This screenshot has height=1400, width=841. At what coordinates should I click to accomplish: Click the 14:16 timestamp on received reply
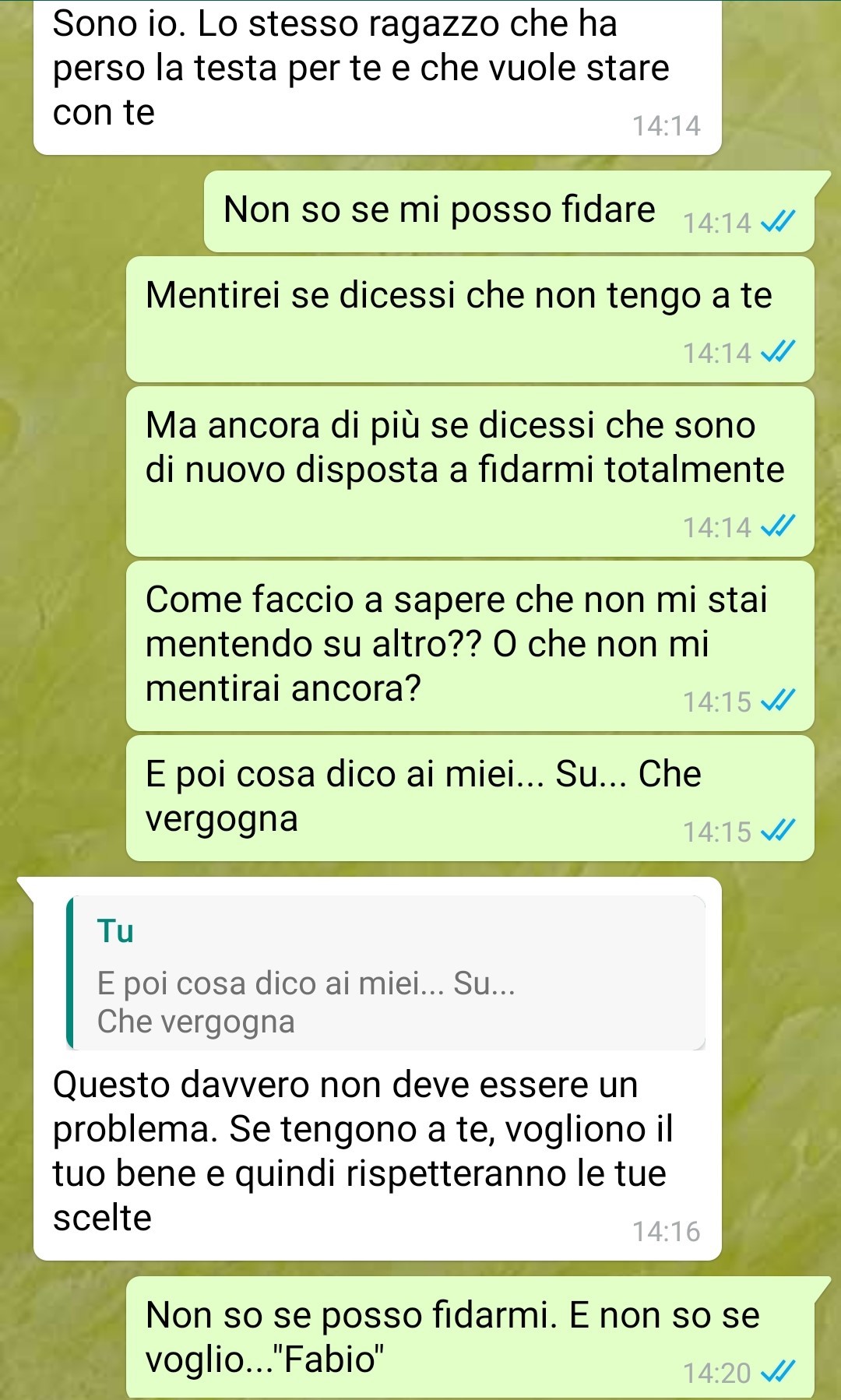pyautogui.click(x=667, y=1231)
